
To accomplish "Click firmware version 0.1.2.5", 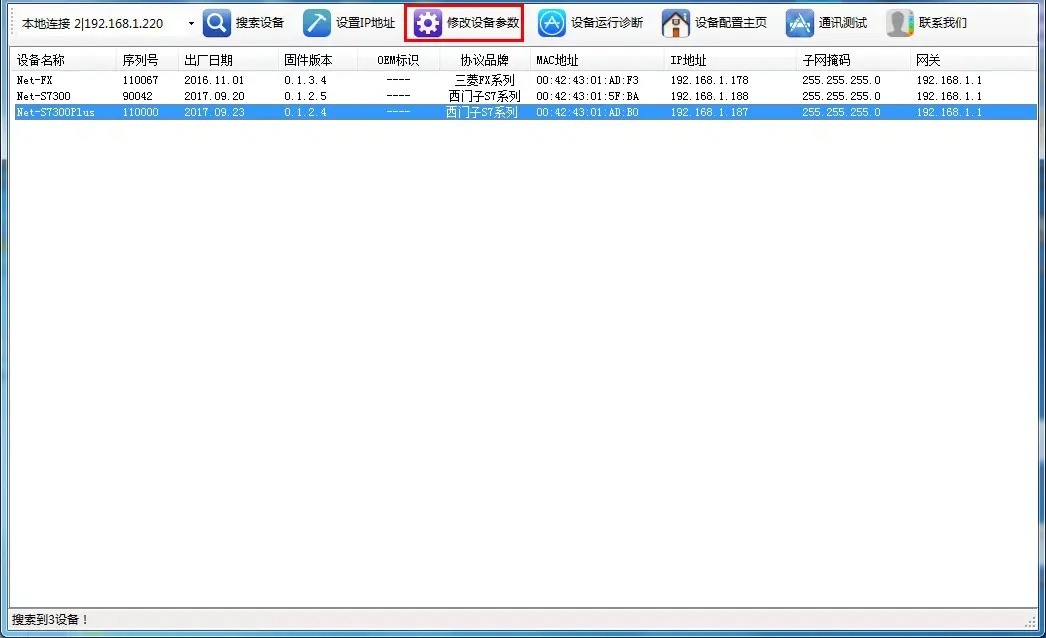I will [305, 96].
